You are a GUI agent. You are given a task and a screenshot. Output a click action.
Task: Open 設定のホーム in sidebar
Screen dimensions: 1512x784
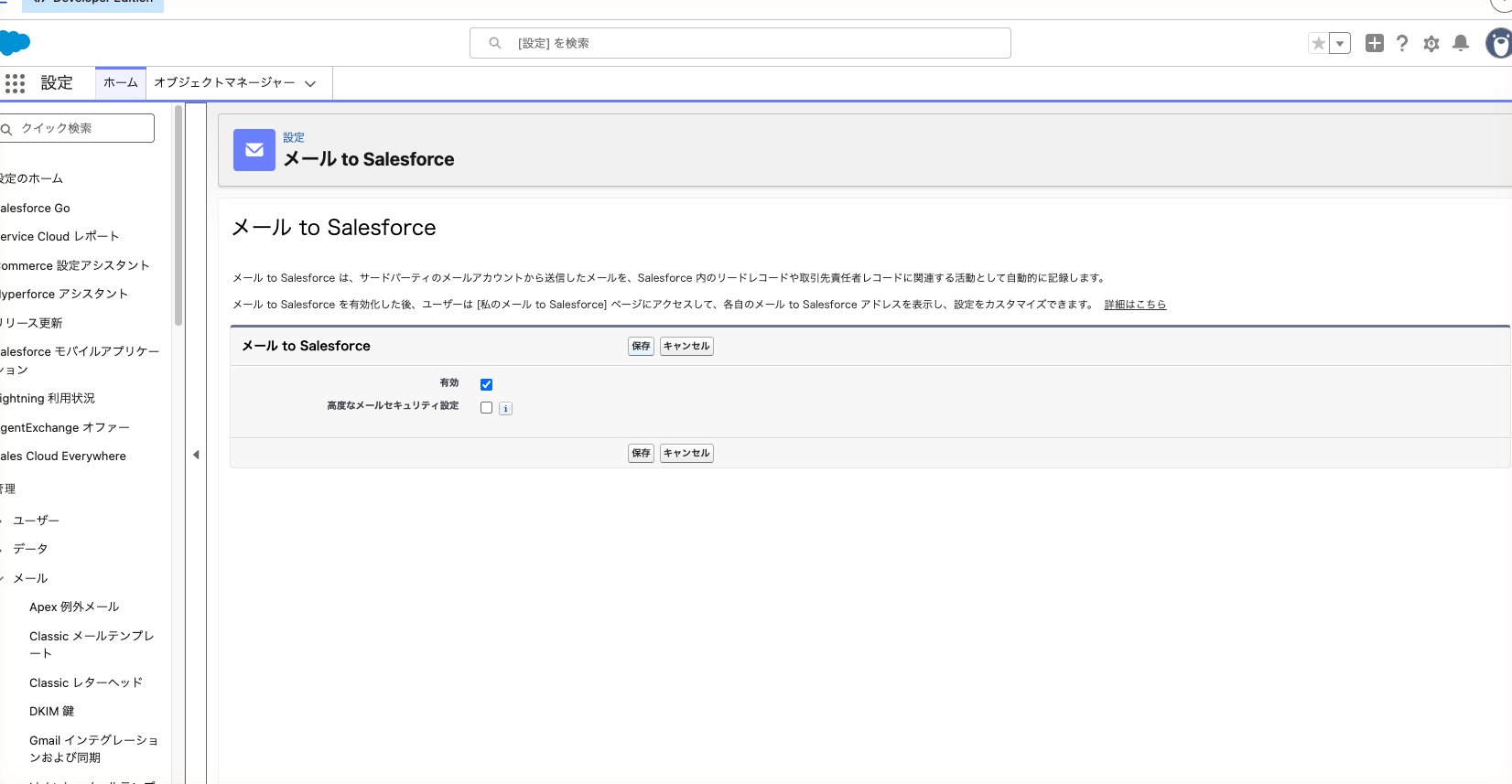(x=31, y=178)
